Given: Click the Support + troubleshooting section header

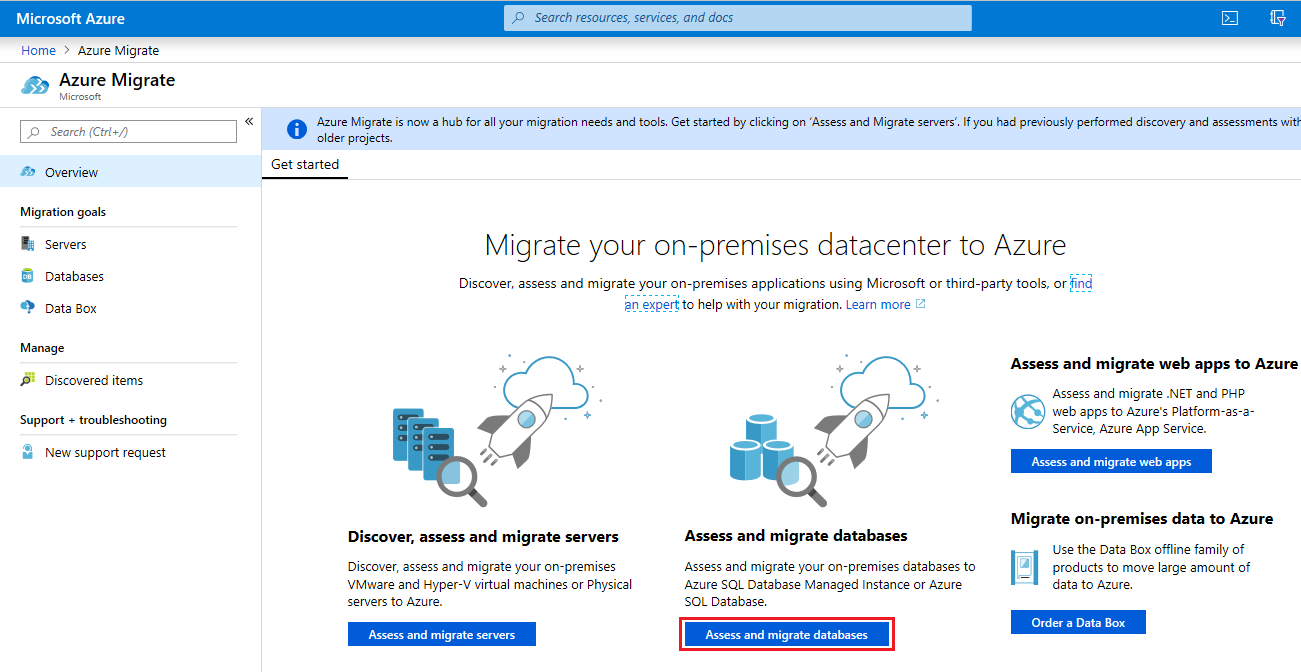Looking at the screenshot, I should pos(93,420).
